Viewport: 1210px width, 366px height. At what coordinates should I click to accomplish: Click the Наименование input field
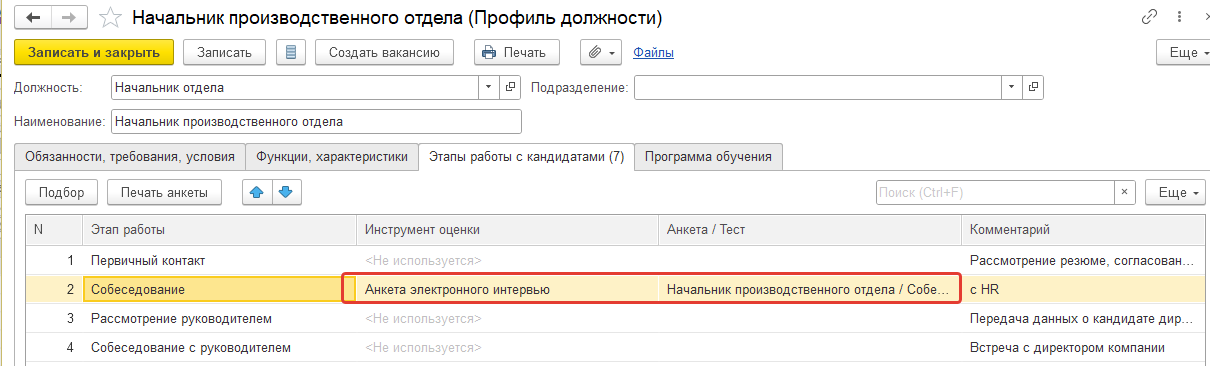pyautogui.click(x=317, y=122)
